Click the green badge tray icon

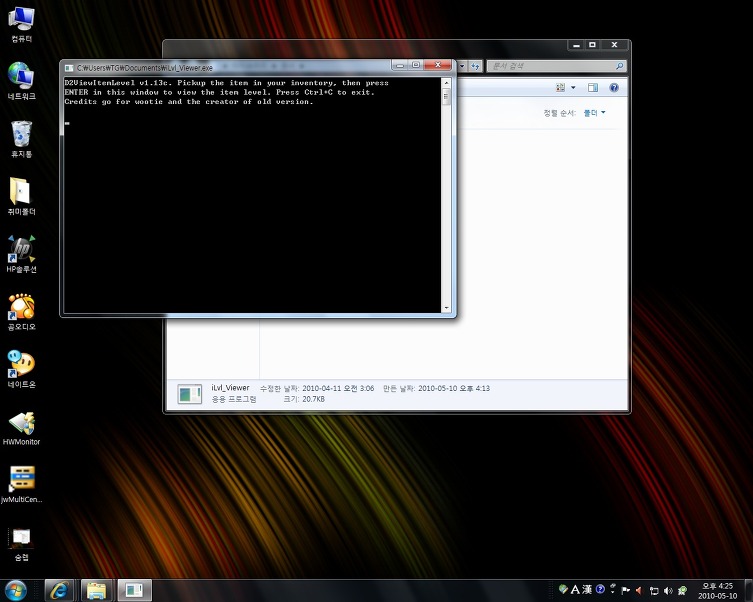point(682,590)
